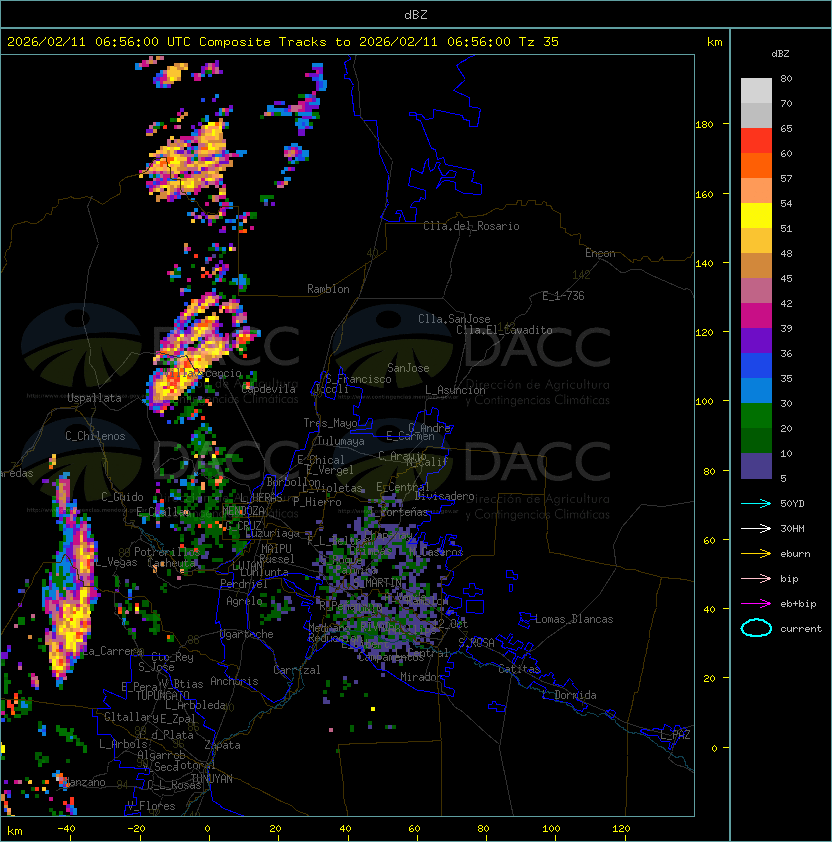Click the 'L_Asuncion' place label
This screenshot has width=832, height=842.
tap(455, 390)
